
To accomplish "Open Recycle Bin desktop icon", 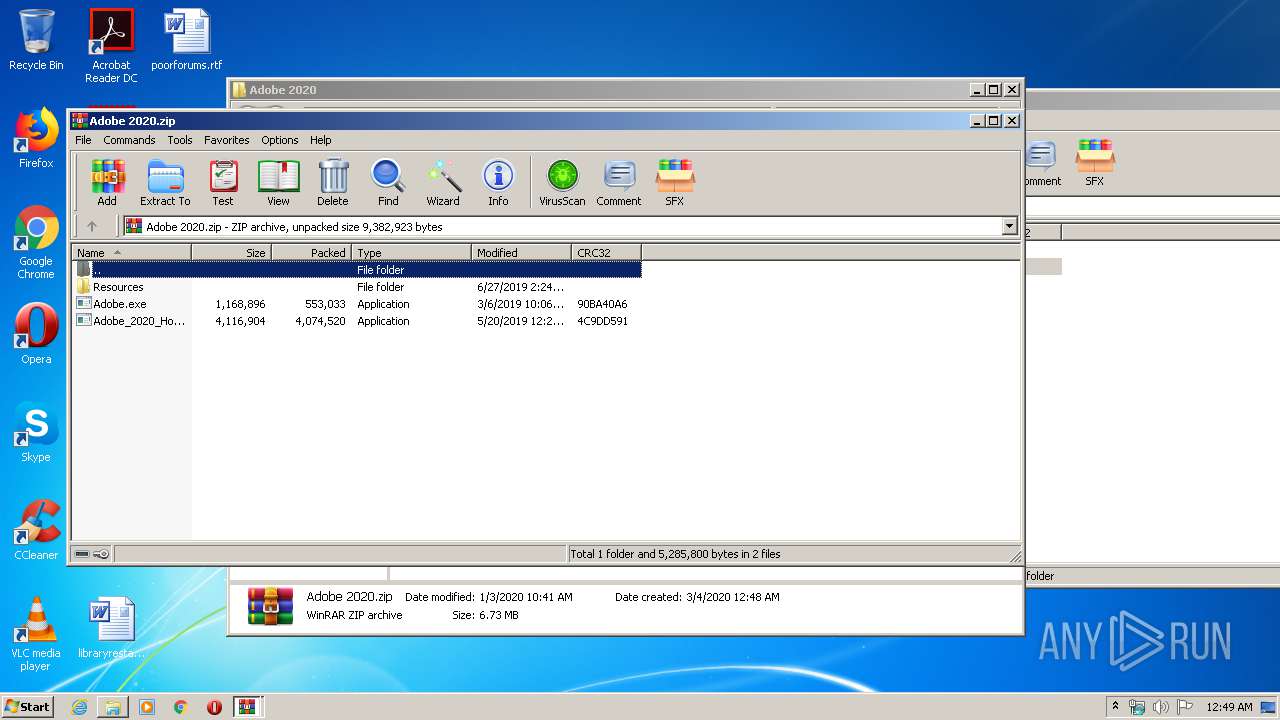I will [36, 40].
